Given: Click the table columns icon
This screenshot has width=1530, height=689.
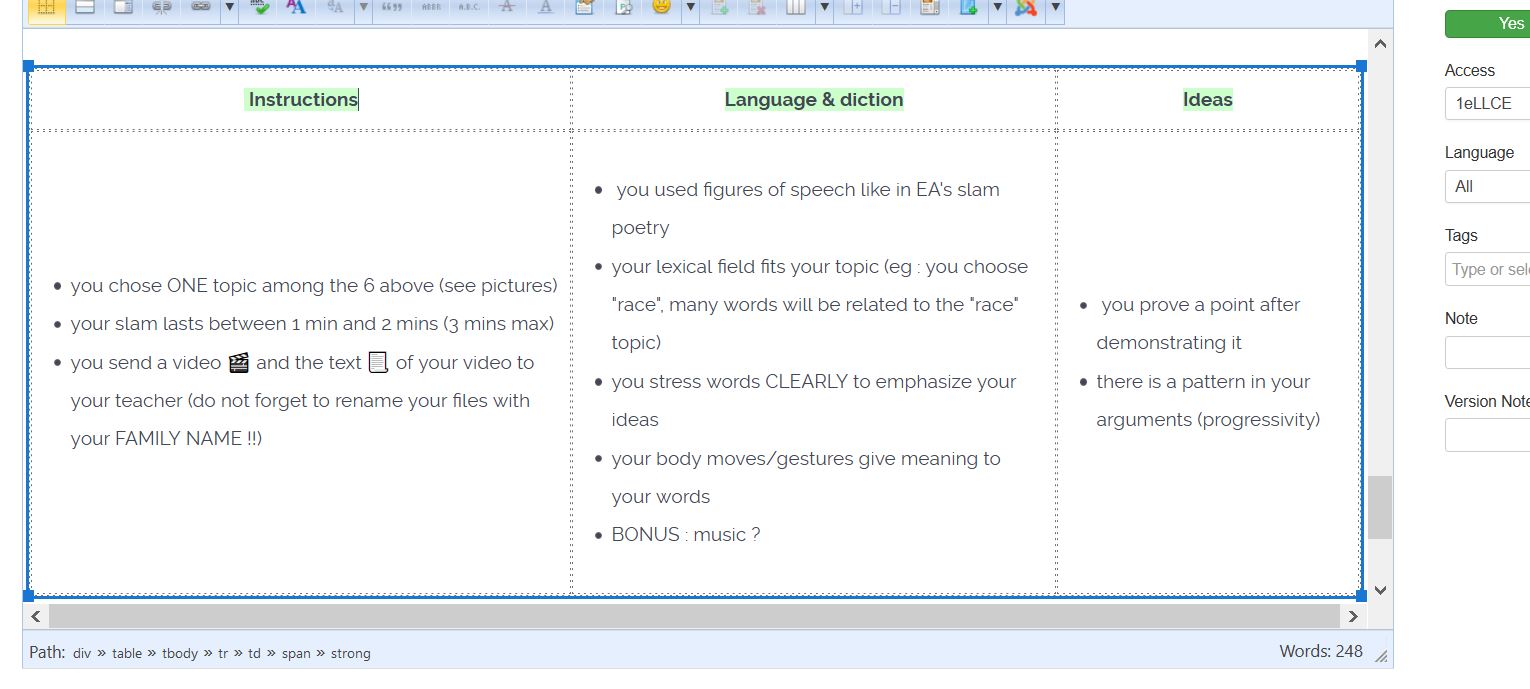Looking at the screenshot, I should click(x=796, y=8).
